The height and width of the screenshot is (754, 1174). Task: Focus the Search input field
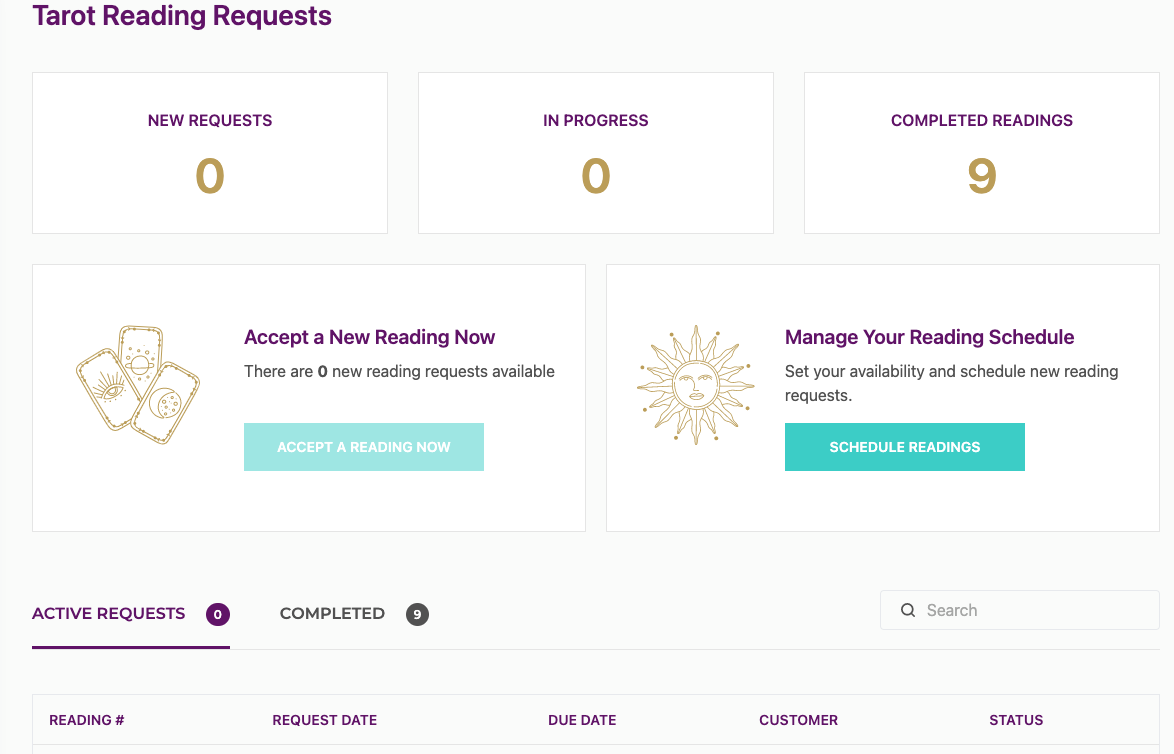(x=1020, y=610)
